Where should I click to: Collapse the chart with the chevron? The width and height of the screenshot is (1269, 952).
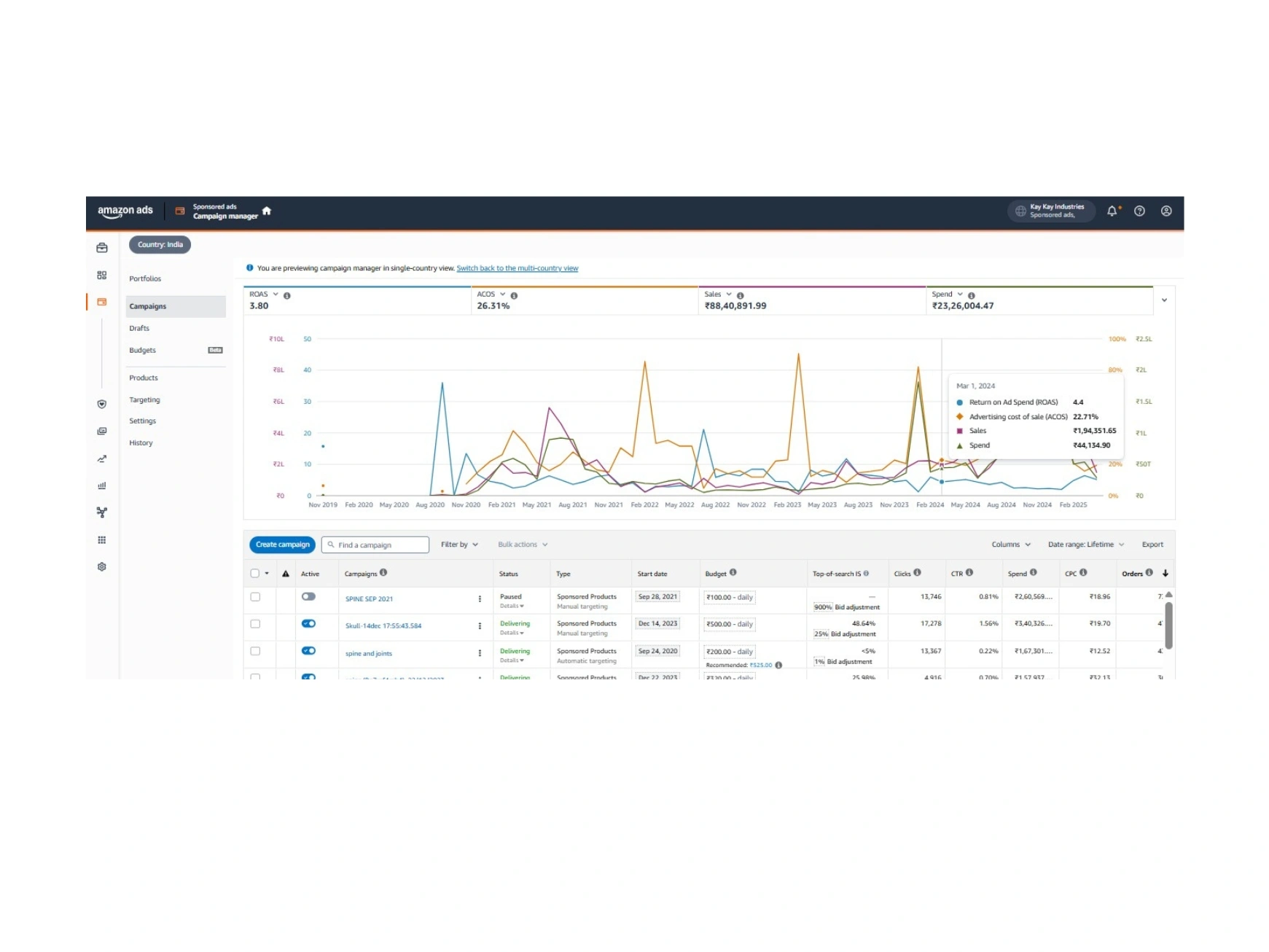pos(1164,300)
